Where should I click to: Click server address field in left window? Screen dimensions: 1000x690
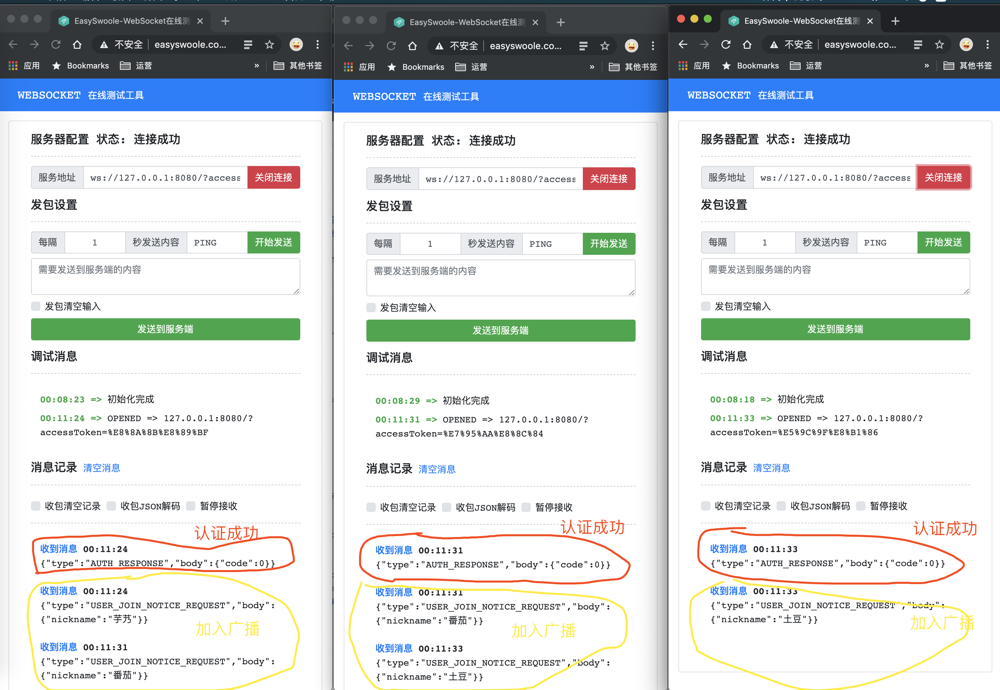point(165,178)
